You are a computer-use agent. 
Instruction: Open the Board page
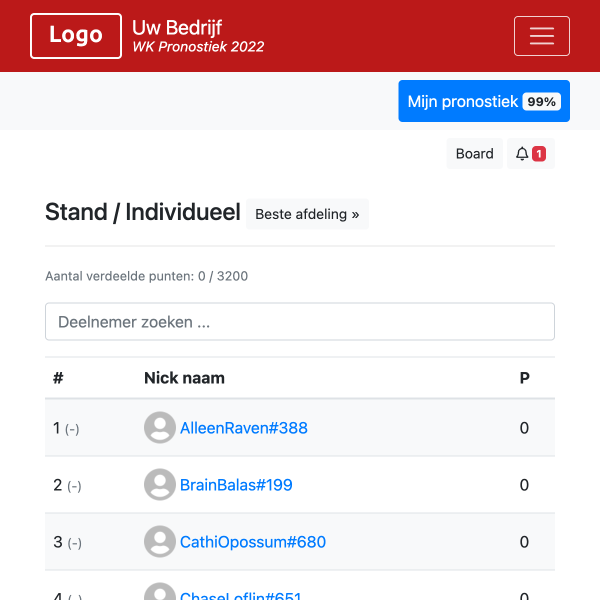point(474,154)
